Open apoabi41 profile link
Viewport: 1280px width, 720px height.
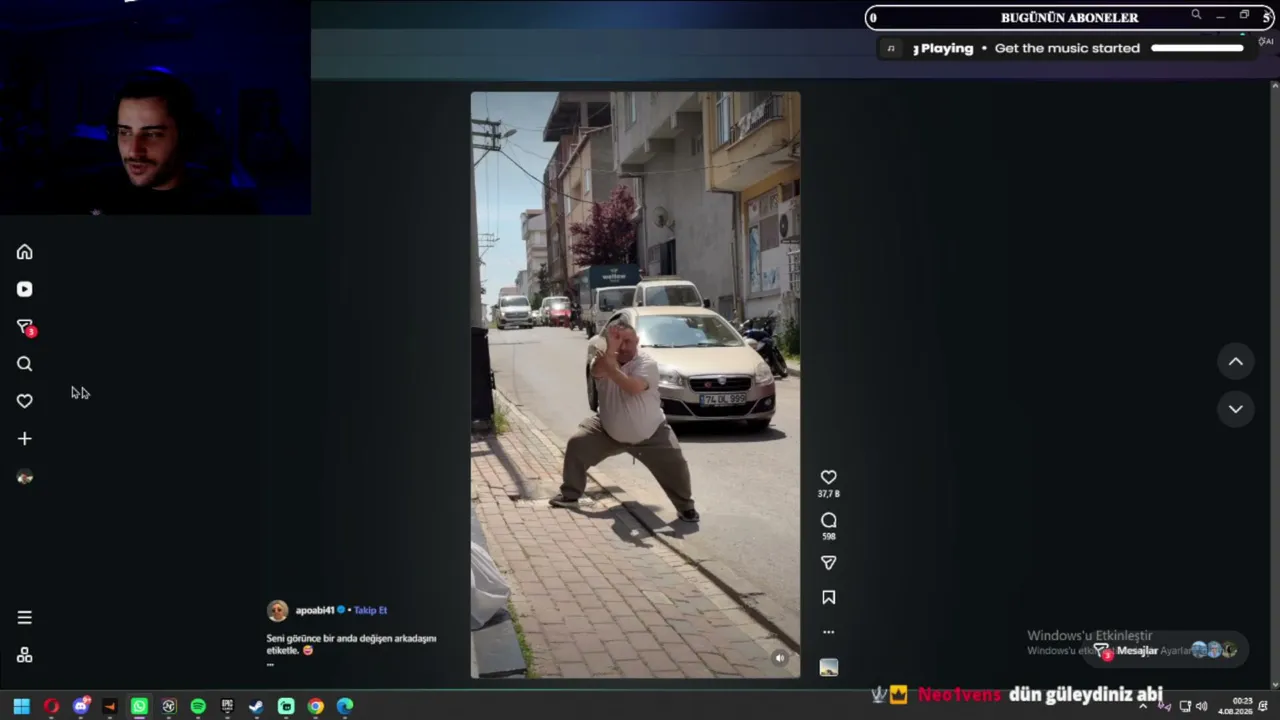(x=315, y=610)
